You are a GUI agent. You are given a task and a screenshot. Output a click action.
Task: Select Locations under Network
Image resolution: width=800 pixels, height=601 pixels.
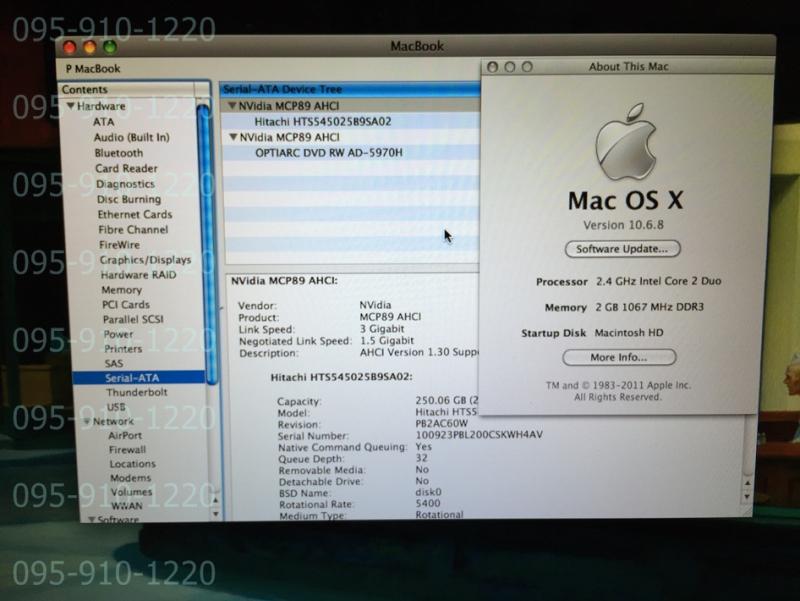(x=133, y=464)
